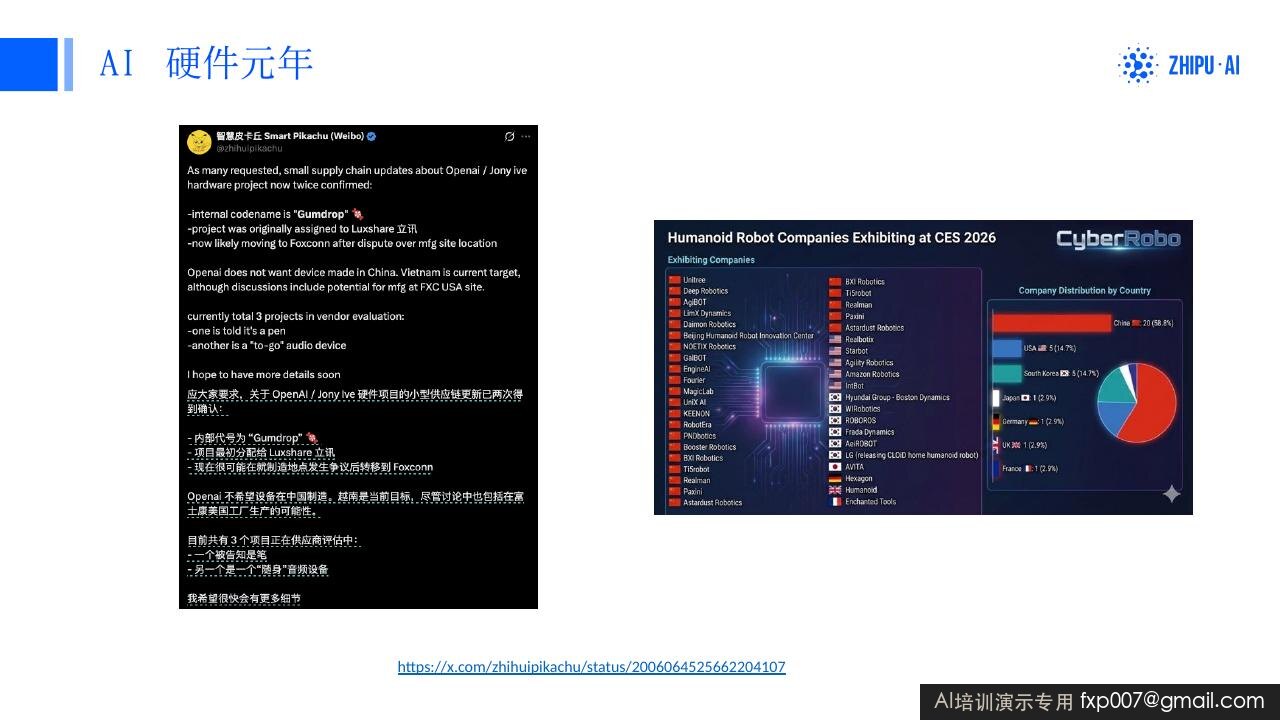Click the fxp007@gmail.com footer text
Image resolution: width=1280 pixels, height=720 pixels.
pos(1172,701)
